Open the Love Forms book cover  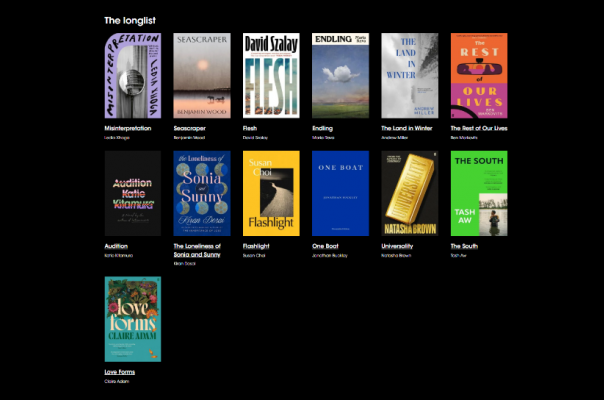click(x=133, y=319)
